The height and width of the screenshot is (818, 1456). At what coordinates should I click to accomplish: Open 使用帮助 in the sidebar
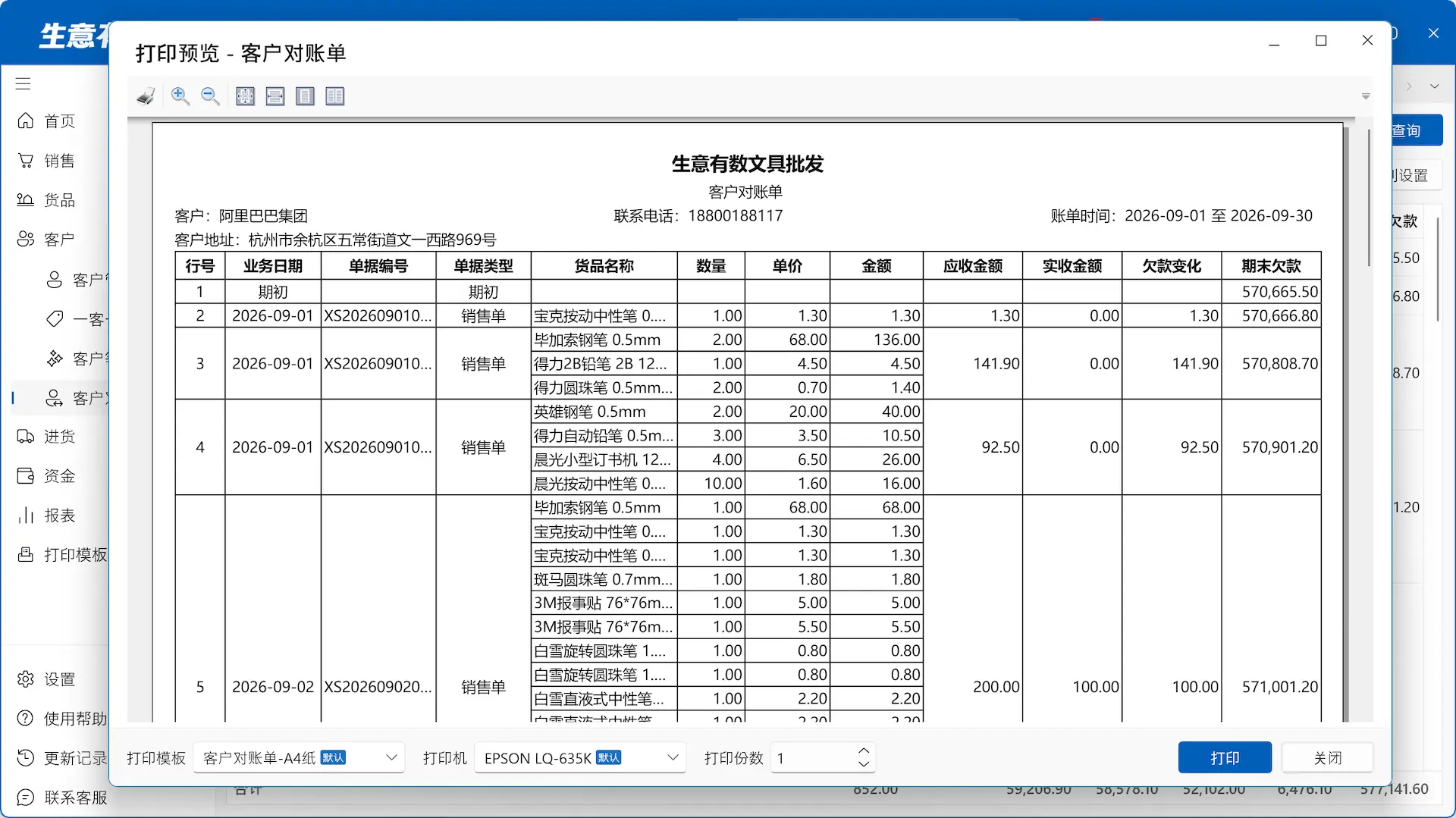tap(62, 719)
